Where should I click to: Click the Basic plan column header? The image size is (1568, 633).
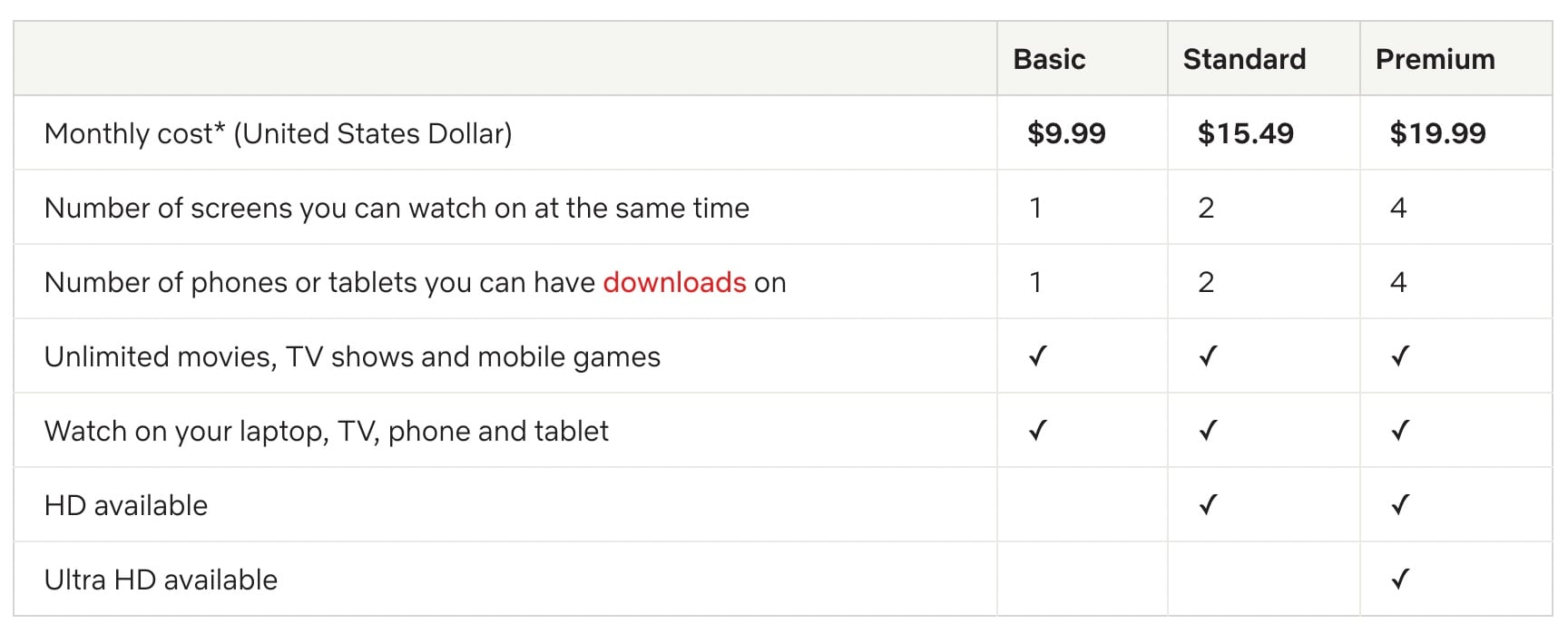click(x=1049, y=60)
